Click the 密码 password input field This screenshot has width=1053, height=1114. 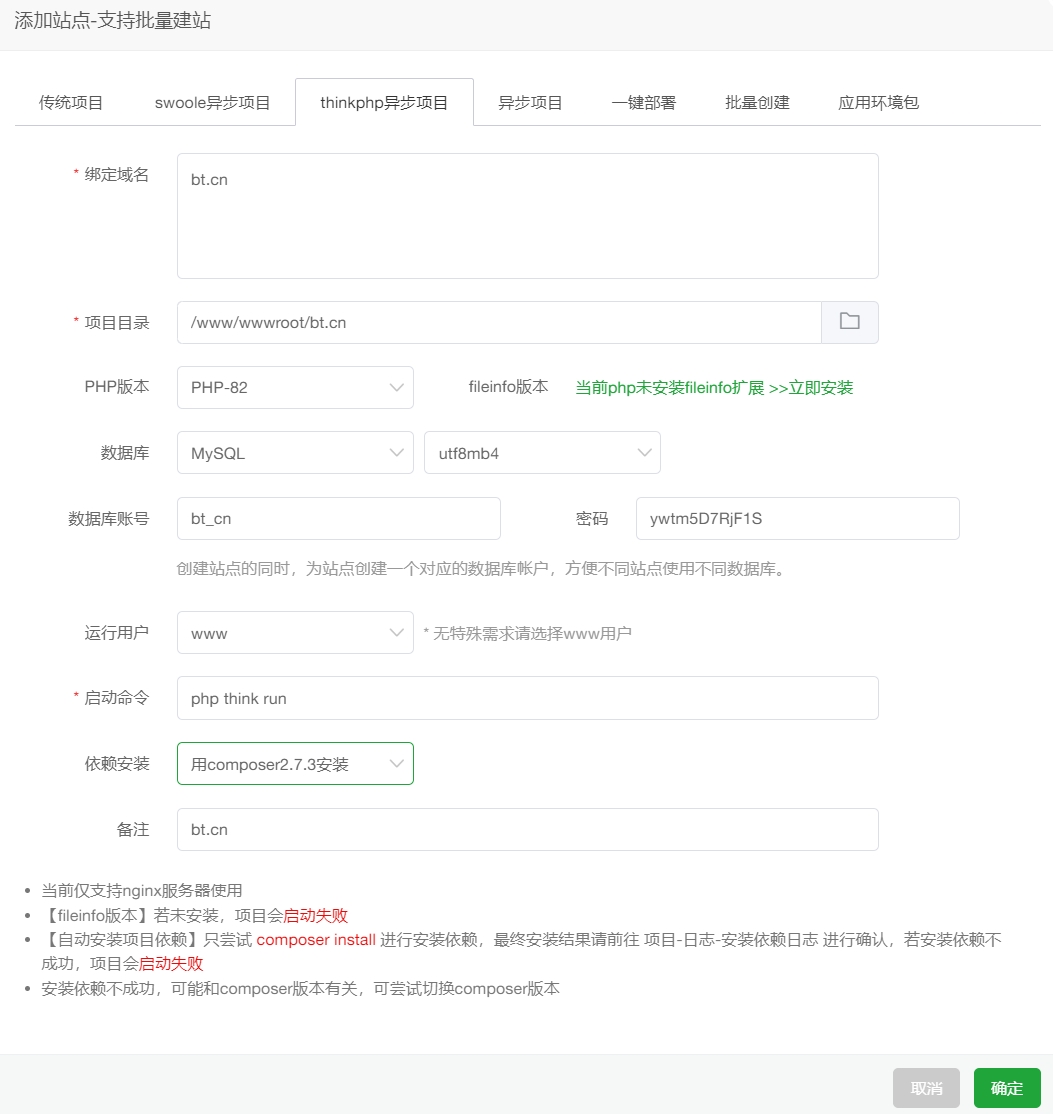coord(797,518)
